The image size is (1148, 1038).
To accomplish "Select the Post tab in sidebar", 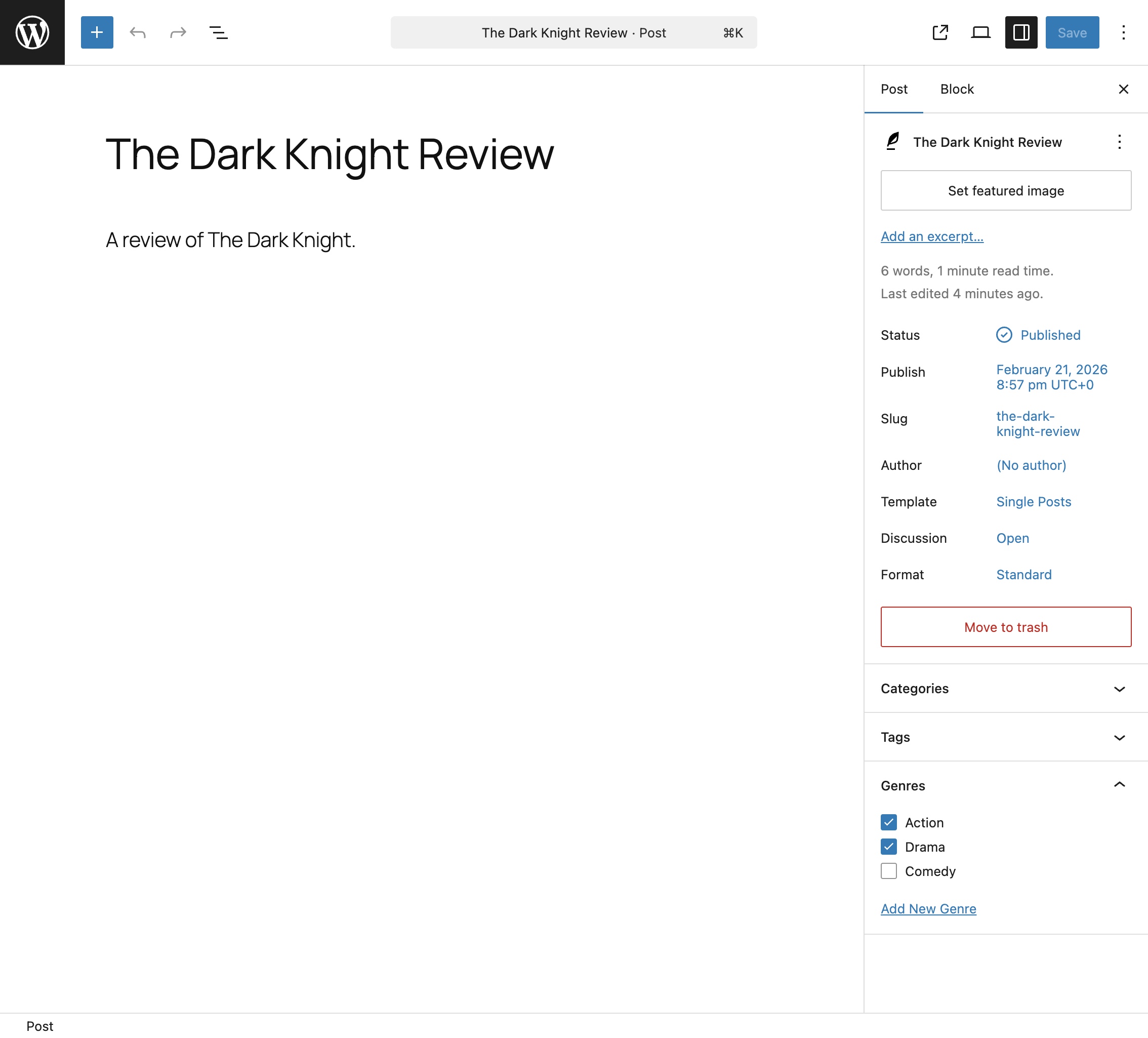I will (x=893, y=89).
